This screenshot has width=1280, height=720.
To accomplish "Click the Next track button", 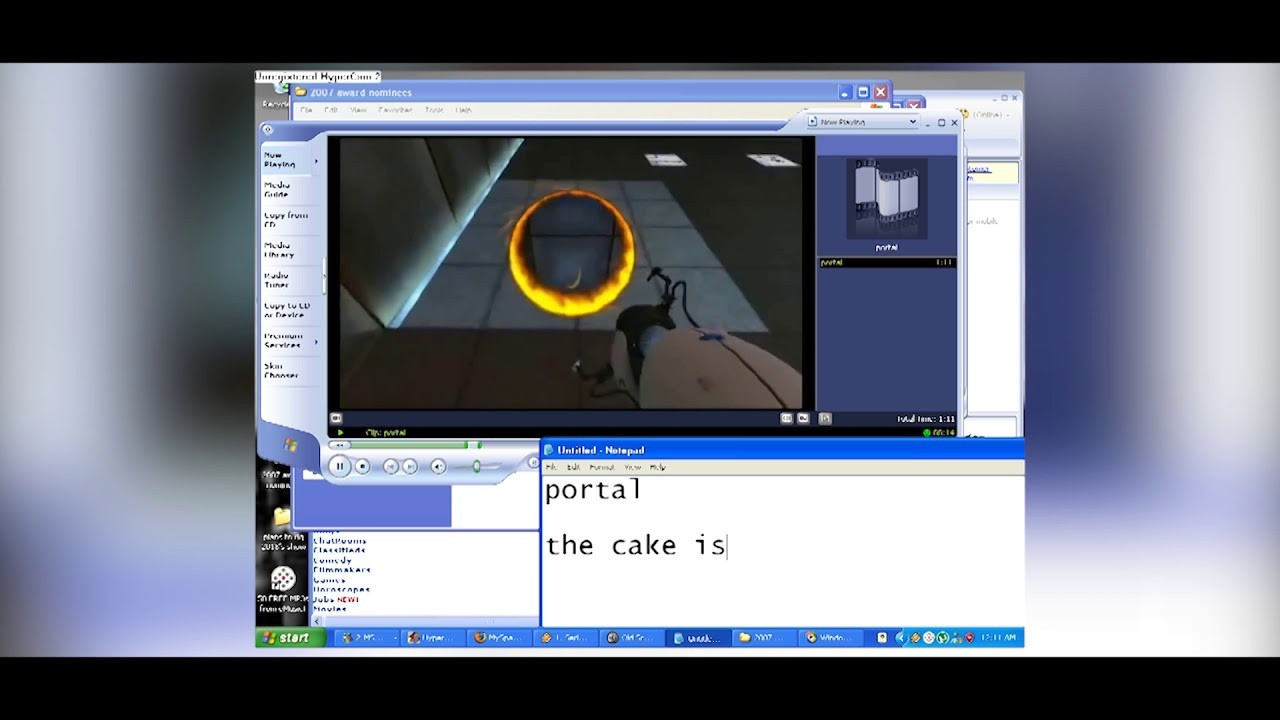I will click(410, 467).
